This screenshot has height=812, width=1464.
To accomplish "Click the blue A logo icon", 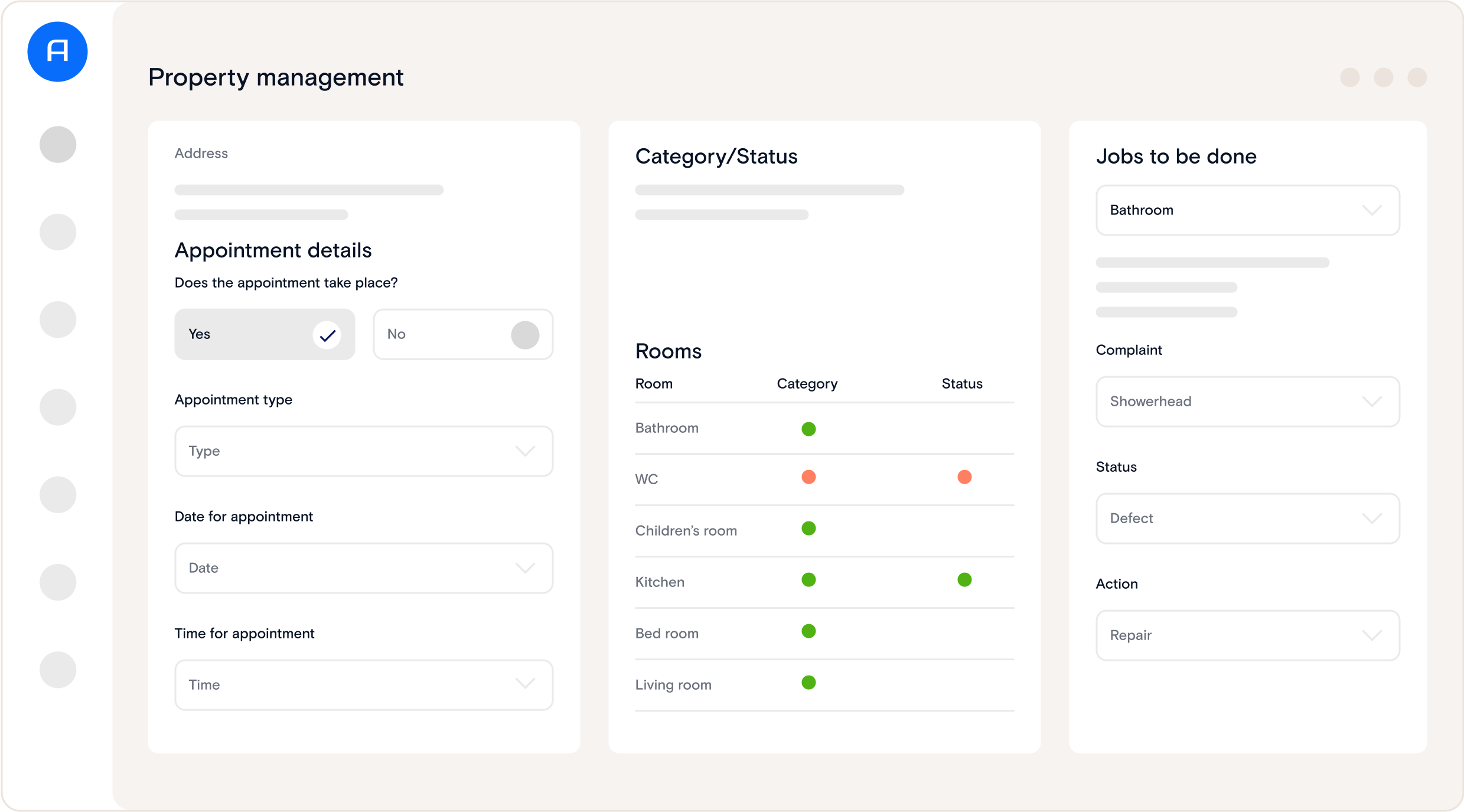I will coord(57,51).
